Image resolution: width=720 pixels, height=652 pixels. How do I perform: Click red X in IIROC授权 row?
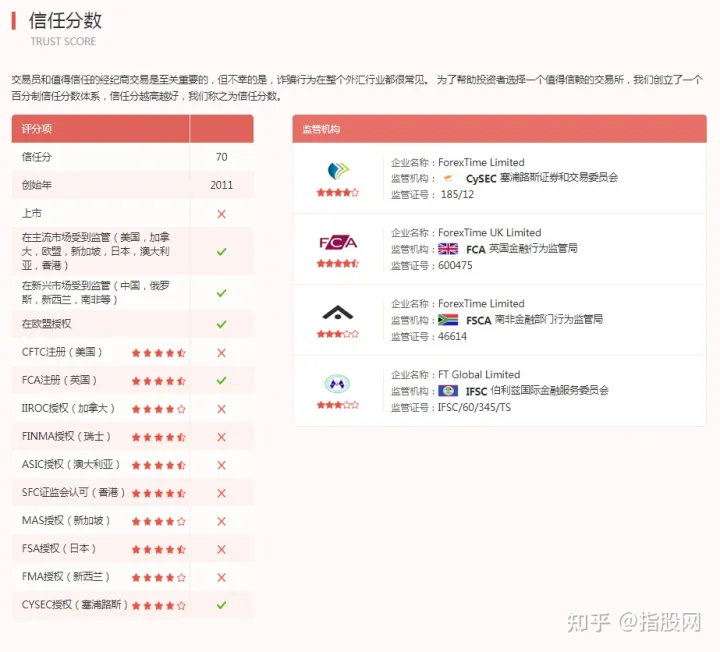coord(221,409)
